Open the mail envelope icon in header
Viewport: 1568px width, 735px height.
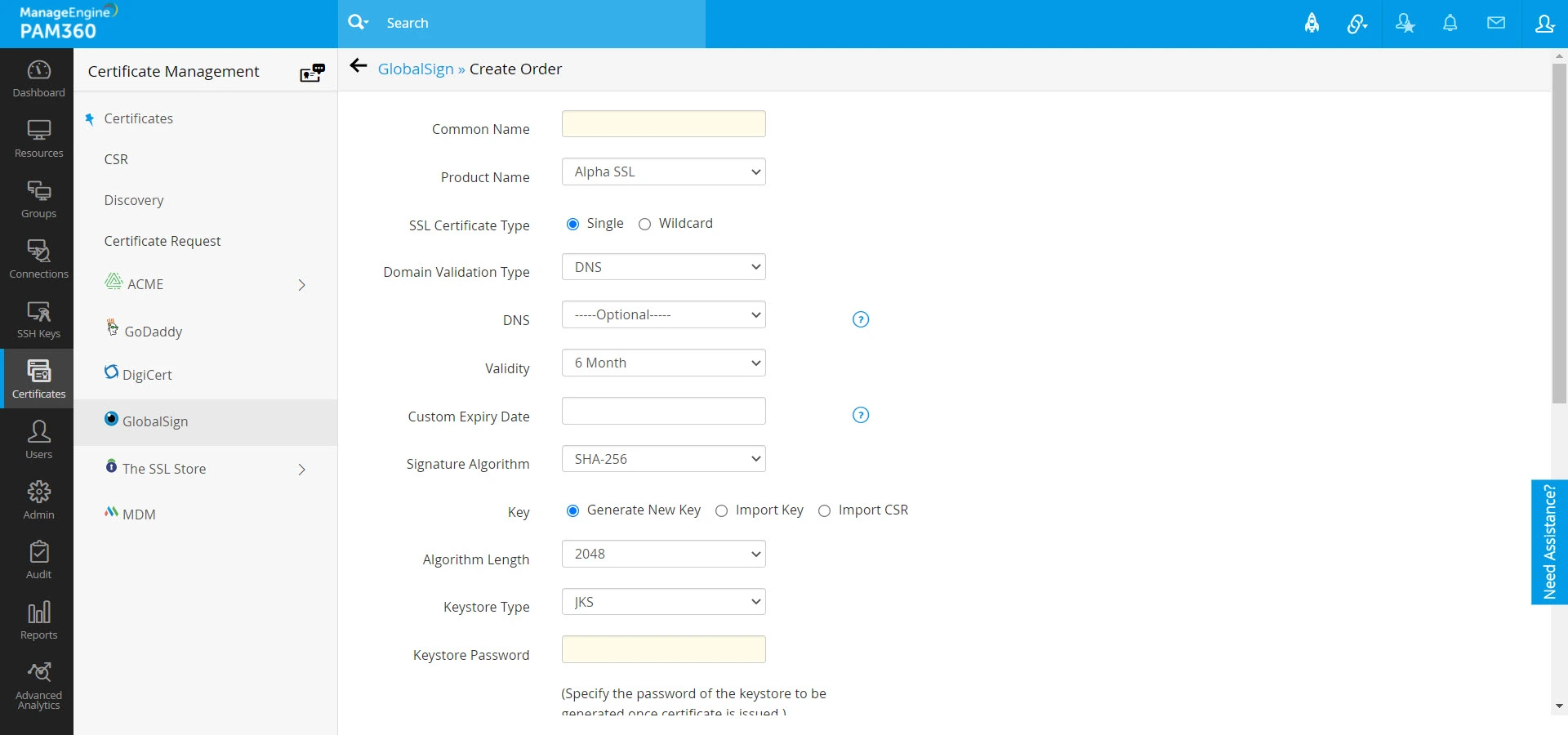[x=1495, y=24]
